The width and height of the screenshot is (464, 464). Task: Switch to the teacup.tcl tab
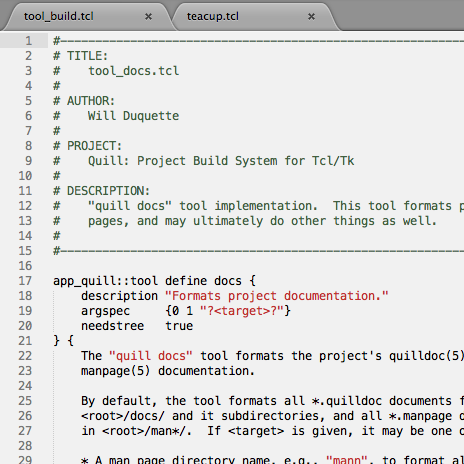click(x=213, y=16)
